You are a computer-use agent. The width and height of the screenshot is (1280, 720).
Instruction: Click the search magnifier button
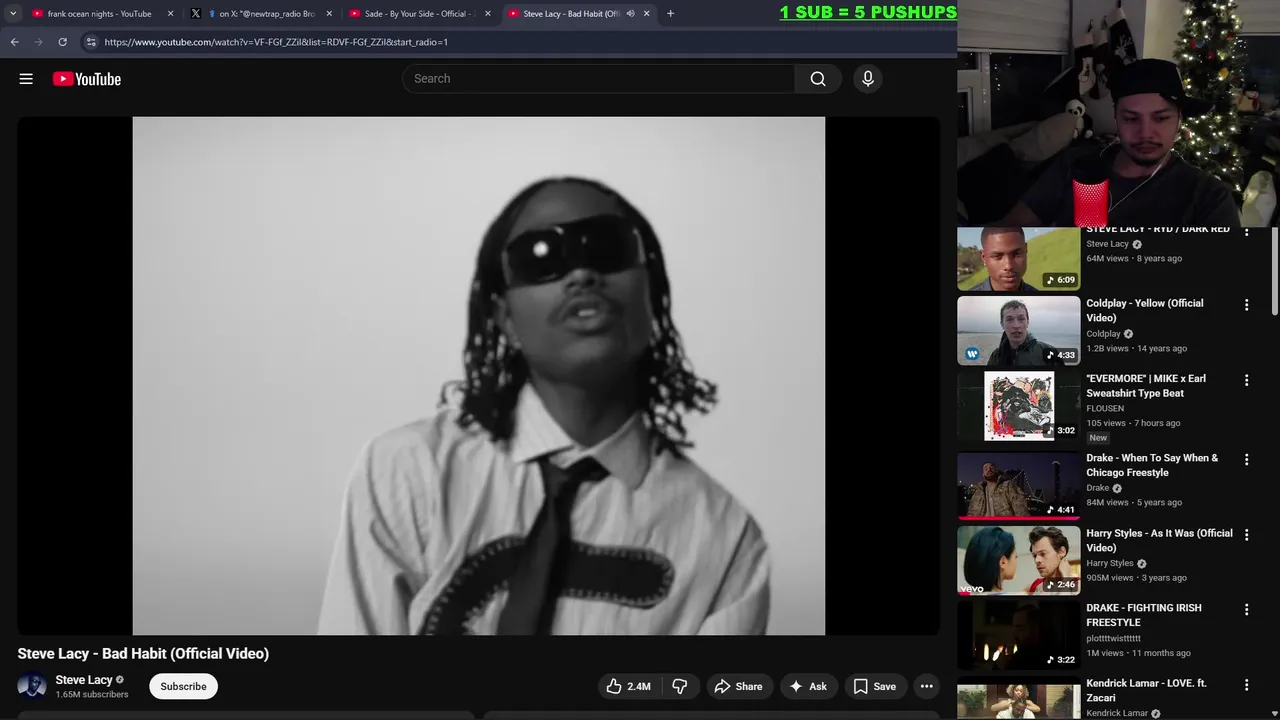tap(818, 79)
